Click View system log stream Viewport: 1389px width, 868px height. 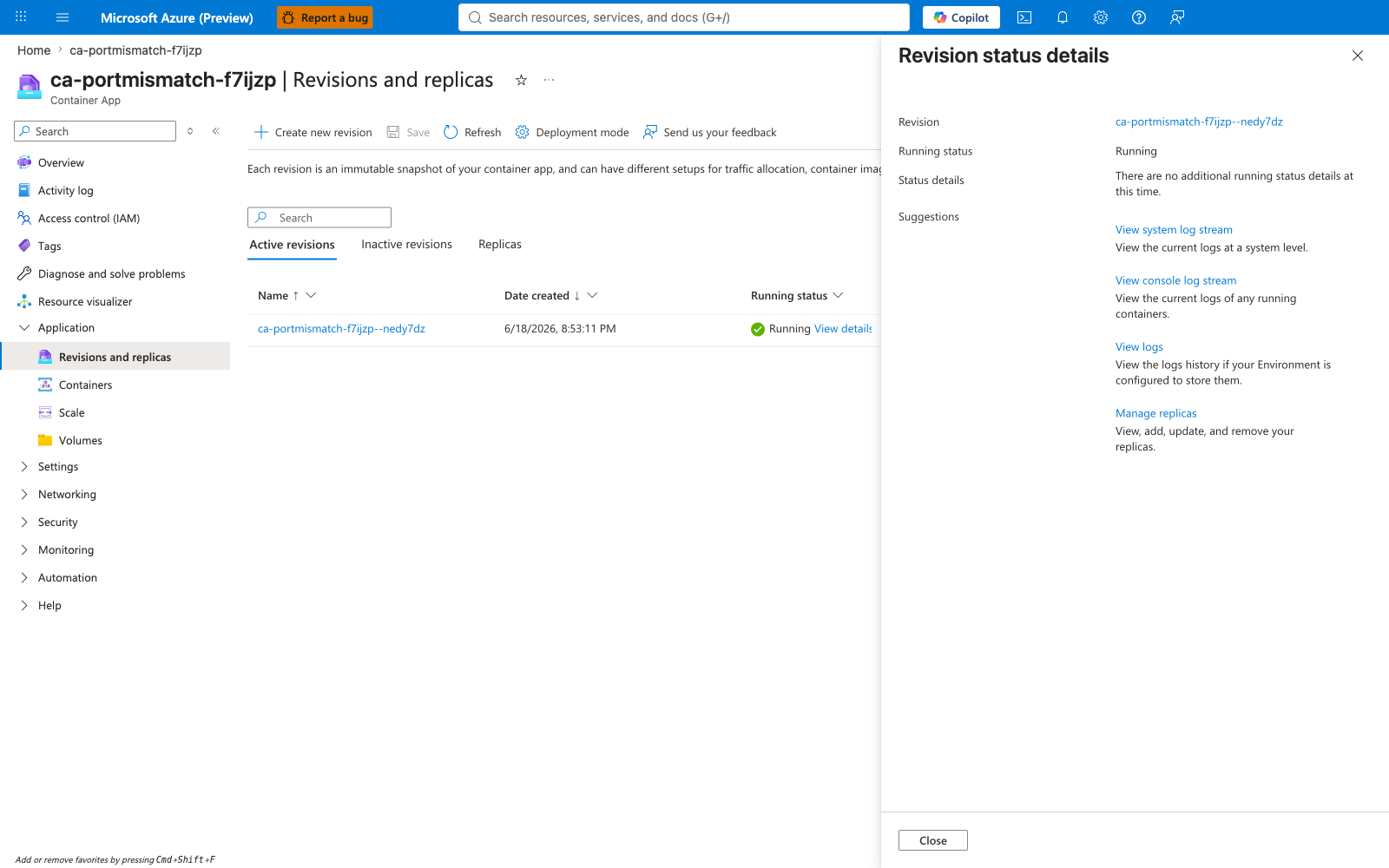coord(1174,230)
